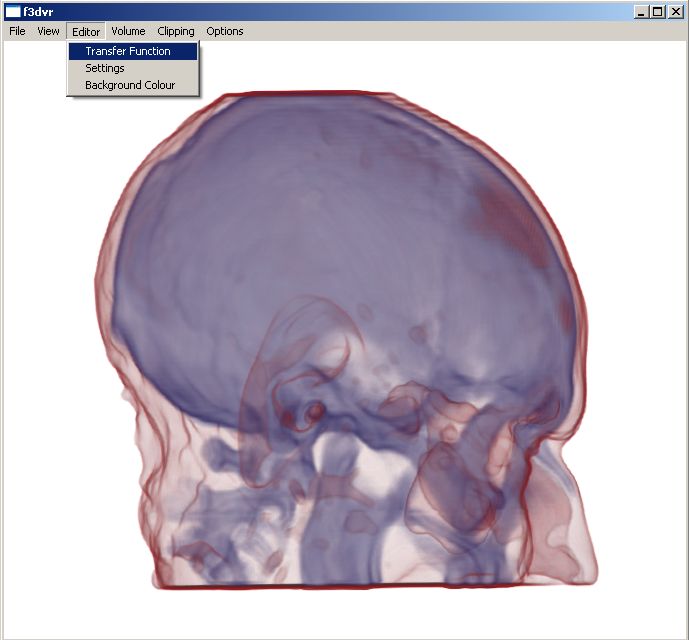Open the View menu
Image resolution: width=689 pixels, height=640 pixels.
[x=48, y=31]
